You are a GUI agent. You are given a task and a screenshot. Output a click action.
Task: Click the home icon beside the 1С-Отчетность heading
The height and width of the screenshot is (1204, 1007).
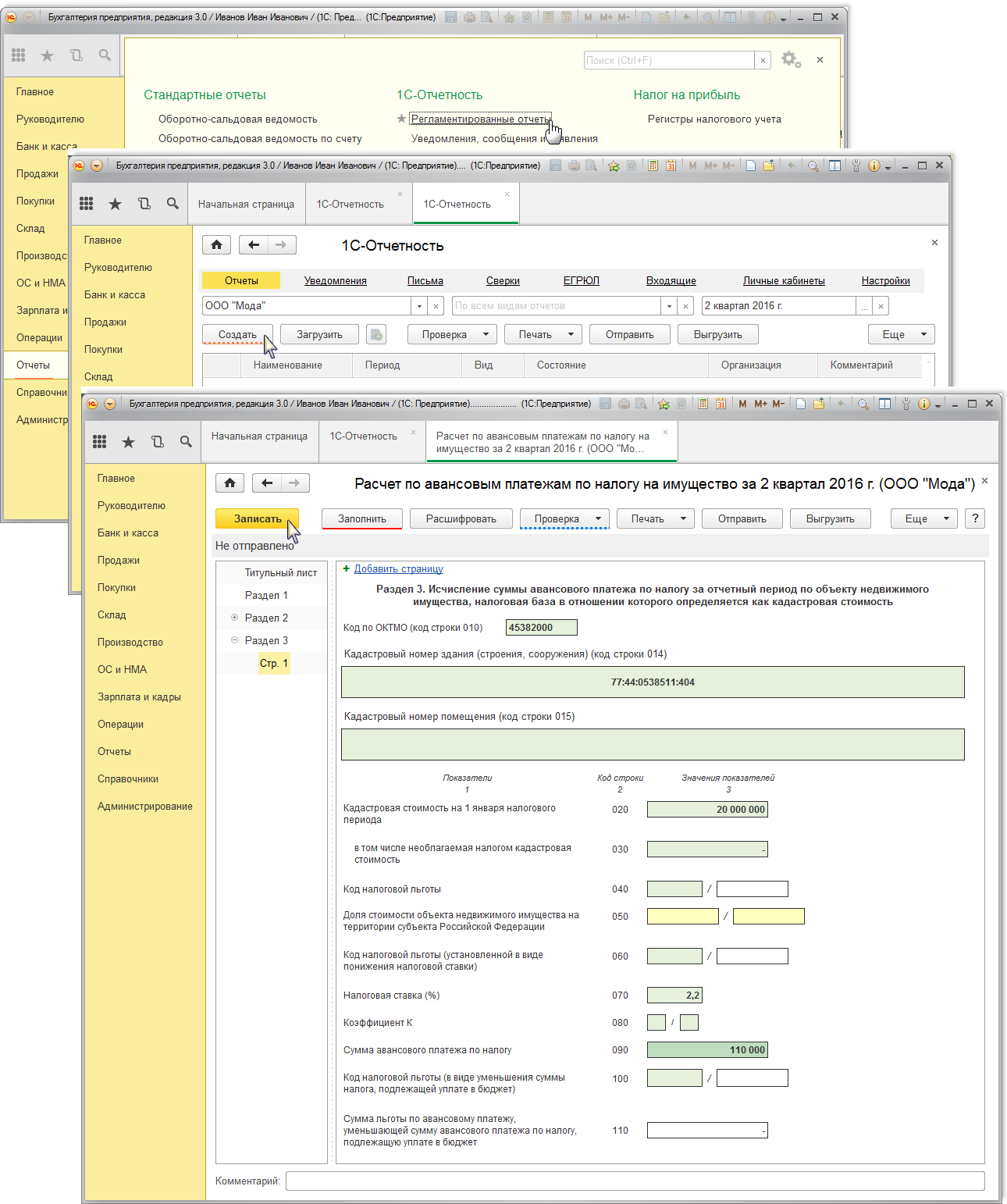tap(216, 245)
